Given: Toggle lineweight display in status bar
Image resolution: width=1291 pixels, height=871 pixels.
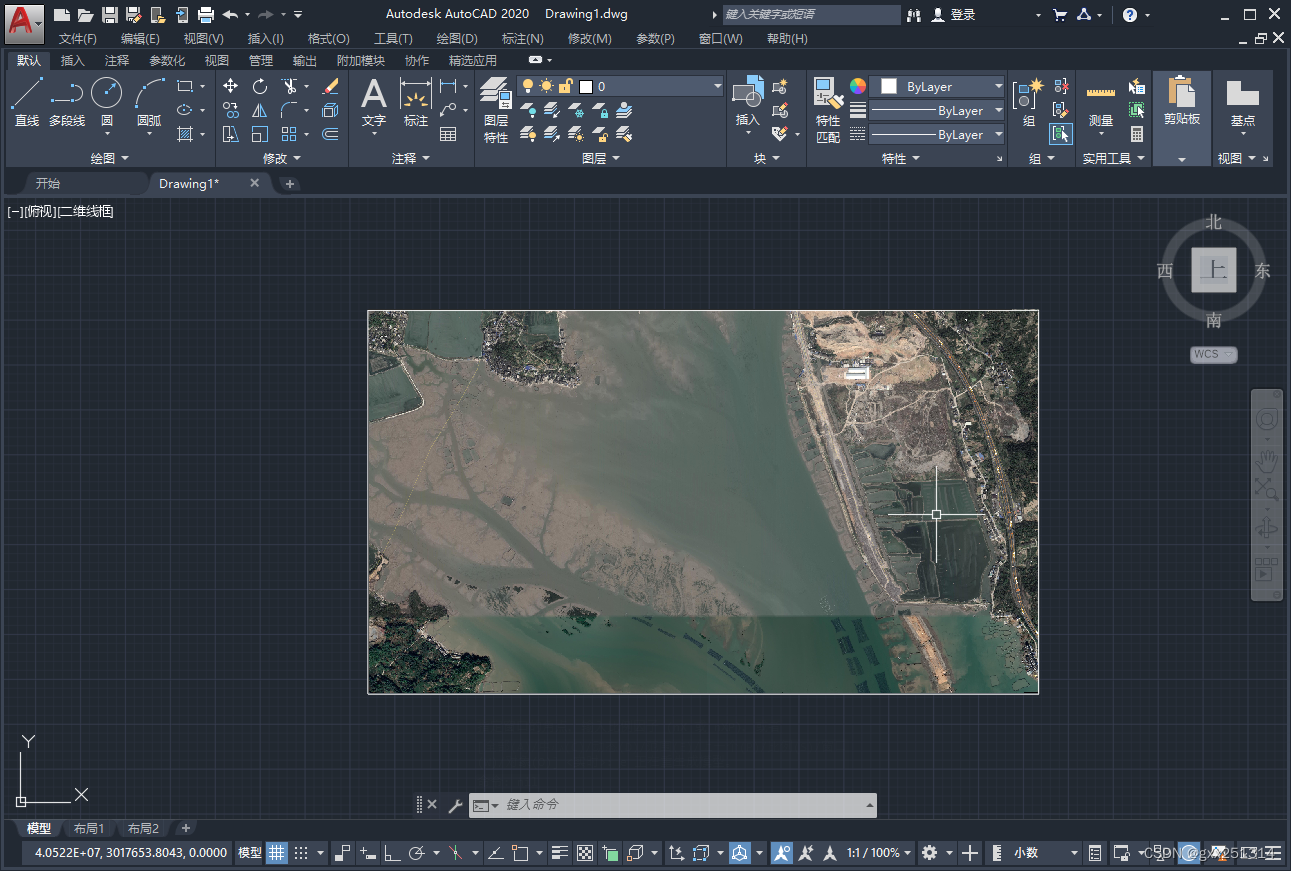Looking at the screenshot, I should click(560, 853).
